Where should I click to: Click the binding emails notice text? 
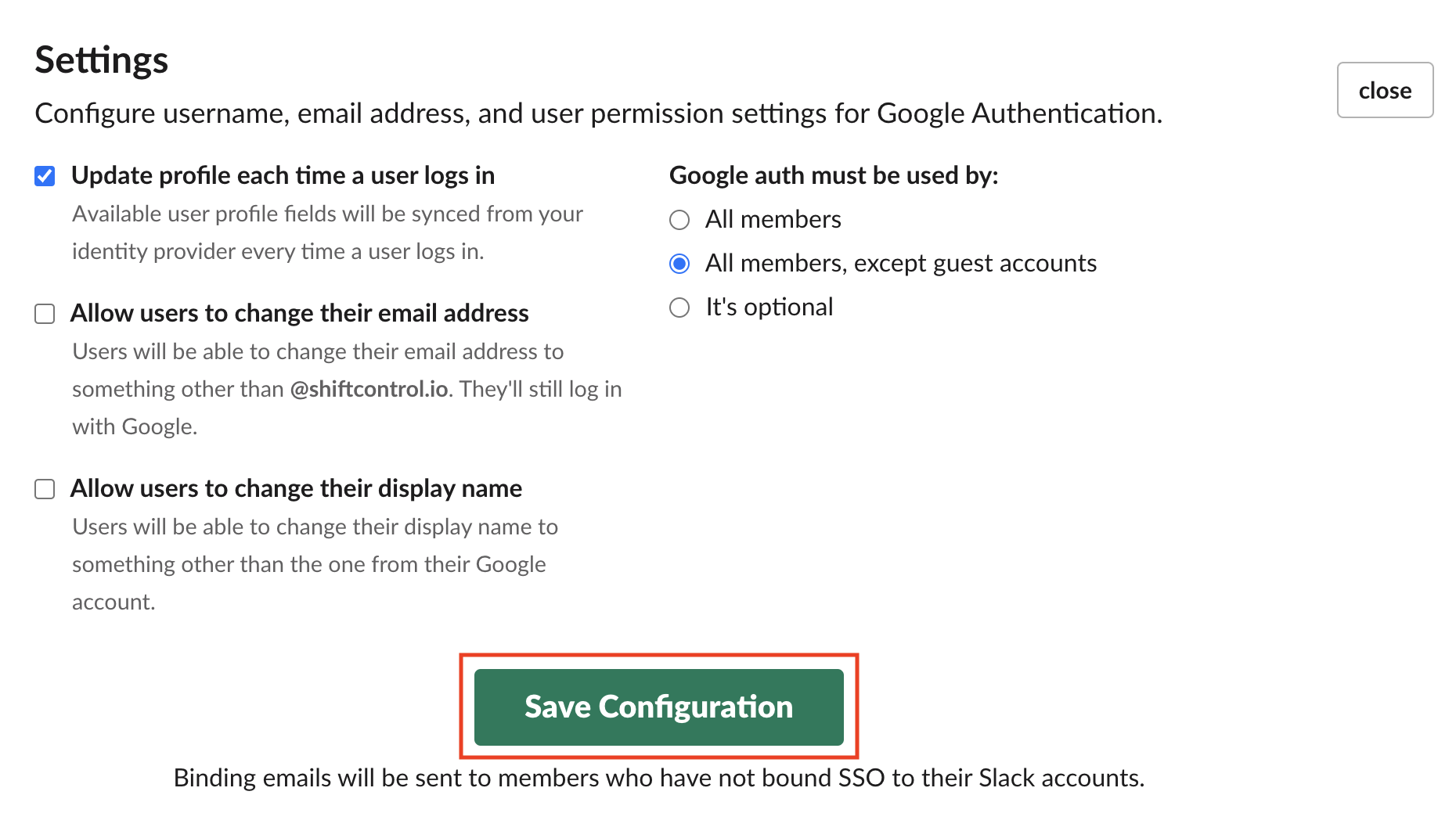pyautogui.click(x=658, y=778)
